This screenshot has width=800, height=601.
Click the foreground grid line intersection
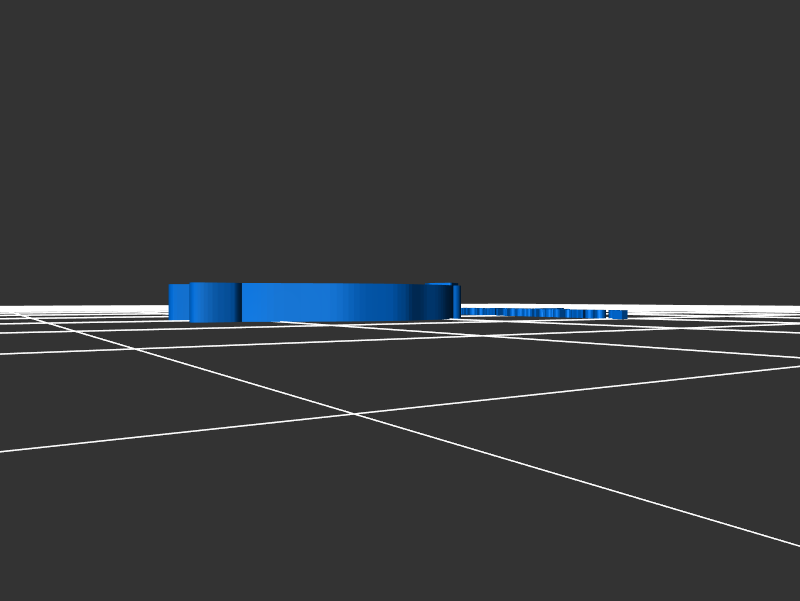[x=353, y=413]
